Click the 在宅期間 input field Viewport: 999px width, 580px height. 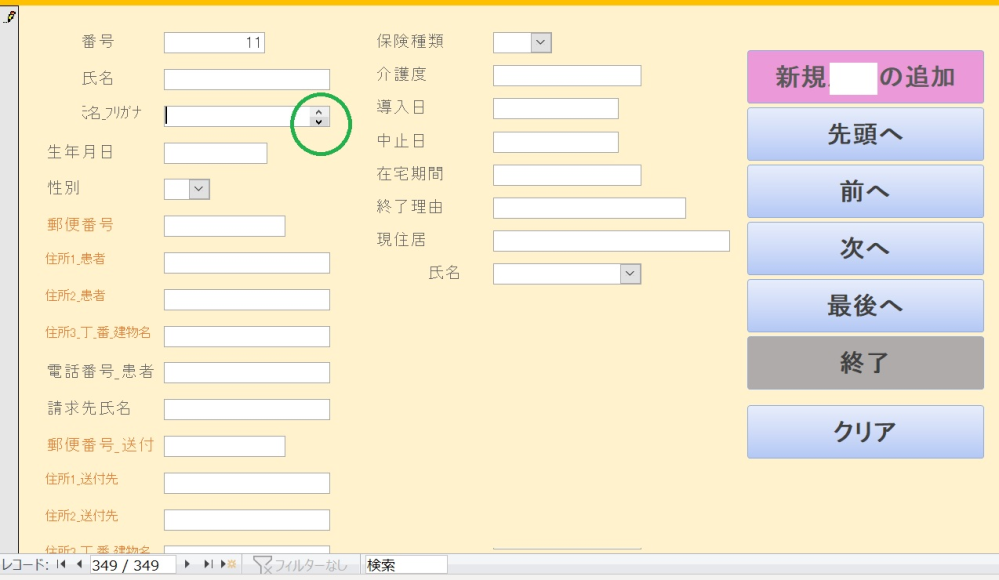[567, 175]
